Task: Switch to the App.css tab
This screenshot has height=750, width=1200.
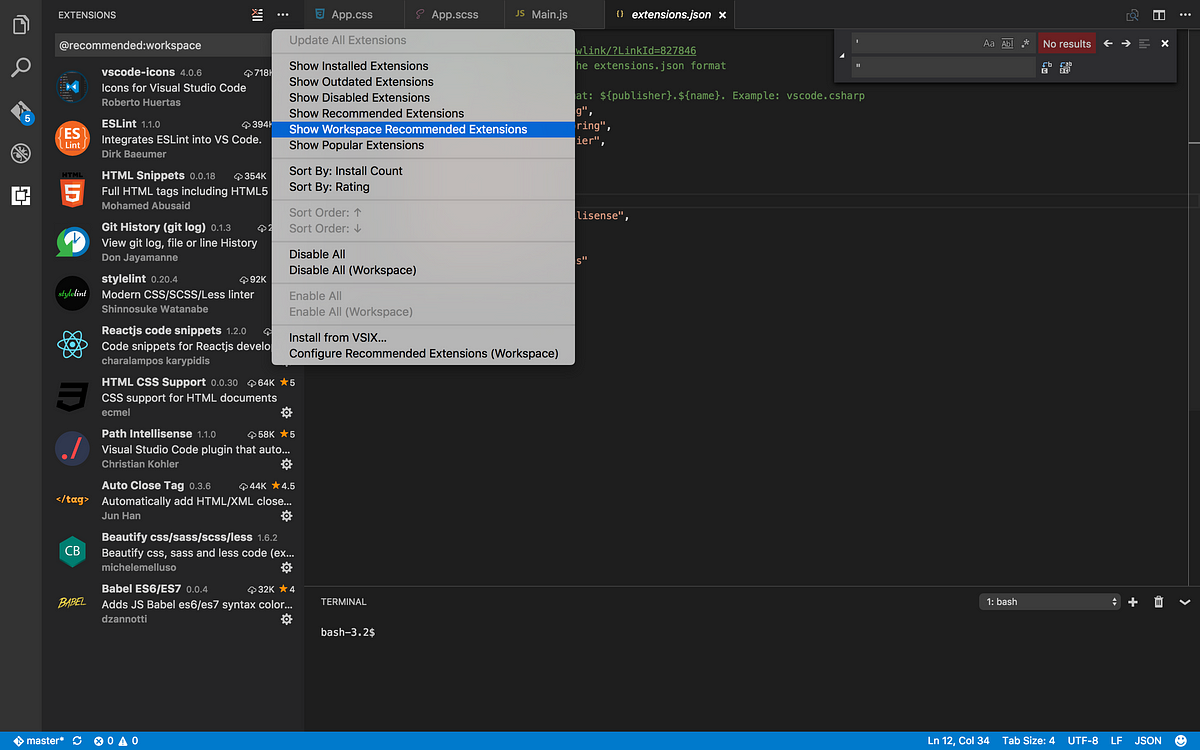Action: [x=354, y=15]
